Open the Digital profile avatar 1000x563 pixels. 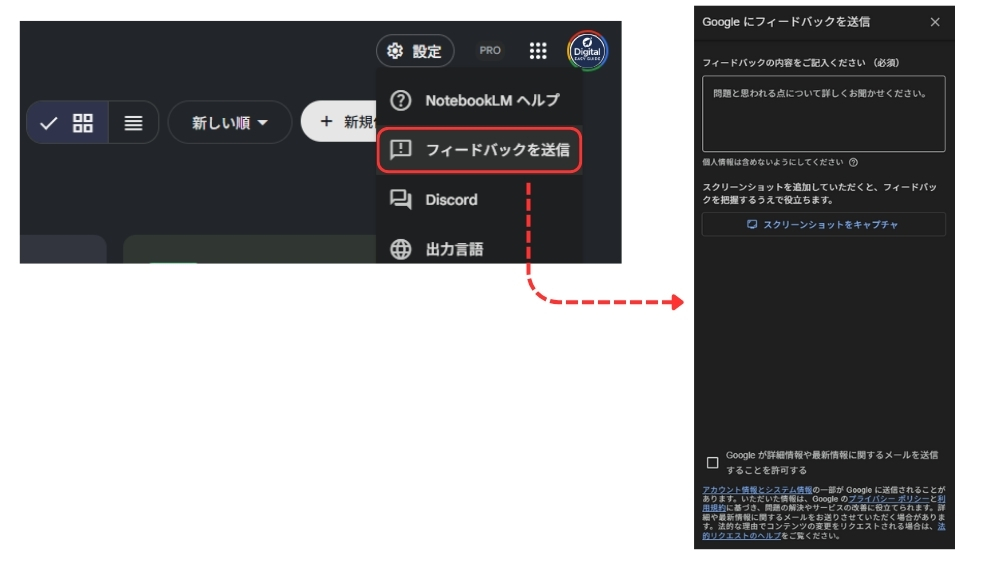(587, 51)
